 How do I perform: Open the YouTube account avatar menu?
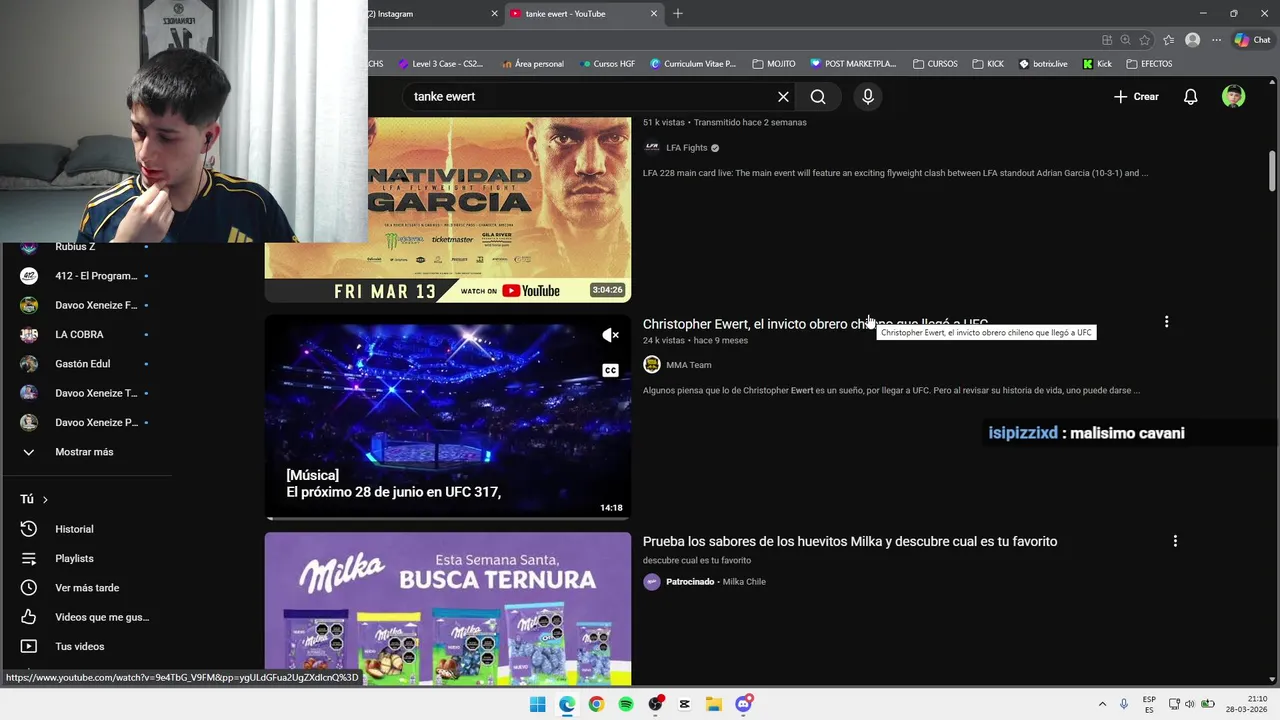click(1233, 97)
